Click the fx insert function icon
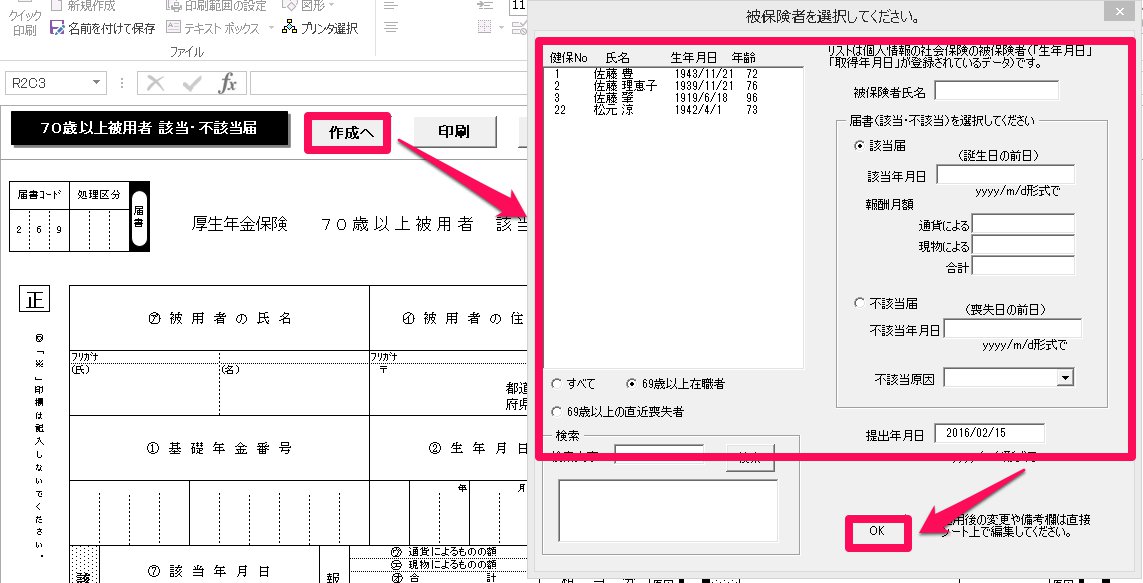The image size is (1143, 583). click(227, 83)
